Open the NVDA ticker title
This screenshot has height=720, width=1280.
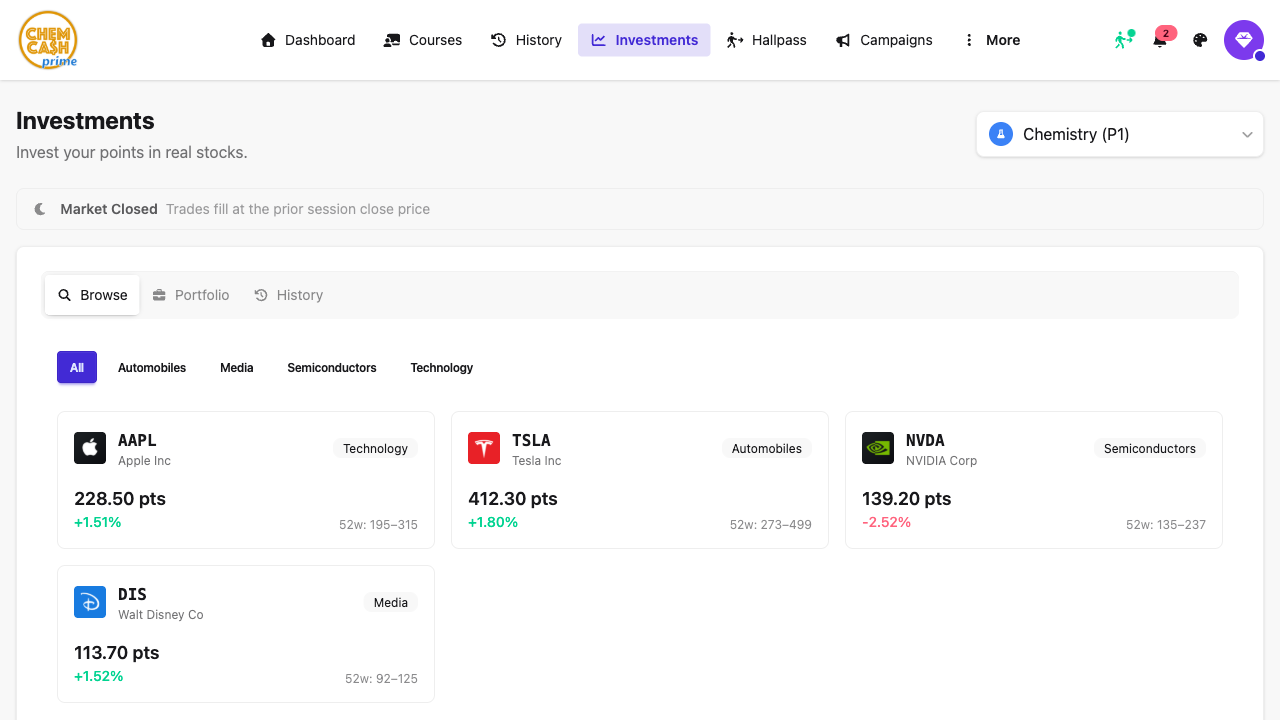click(925, 440)
